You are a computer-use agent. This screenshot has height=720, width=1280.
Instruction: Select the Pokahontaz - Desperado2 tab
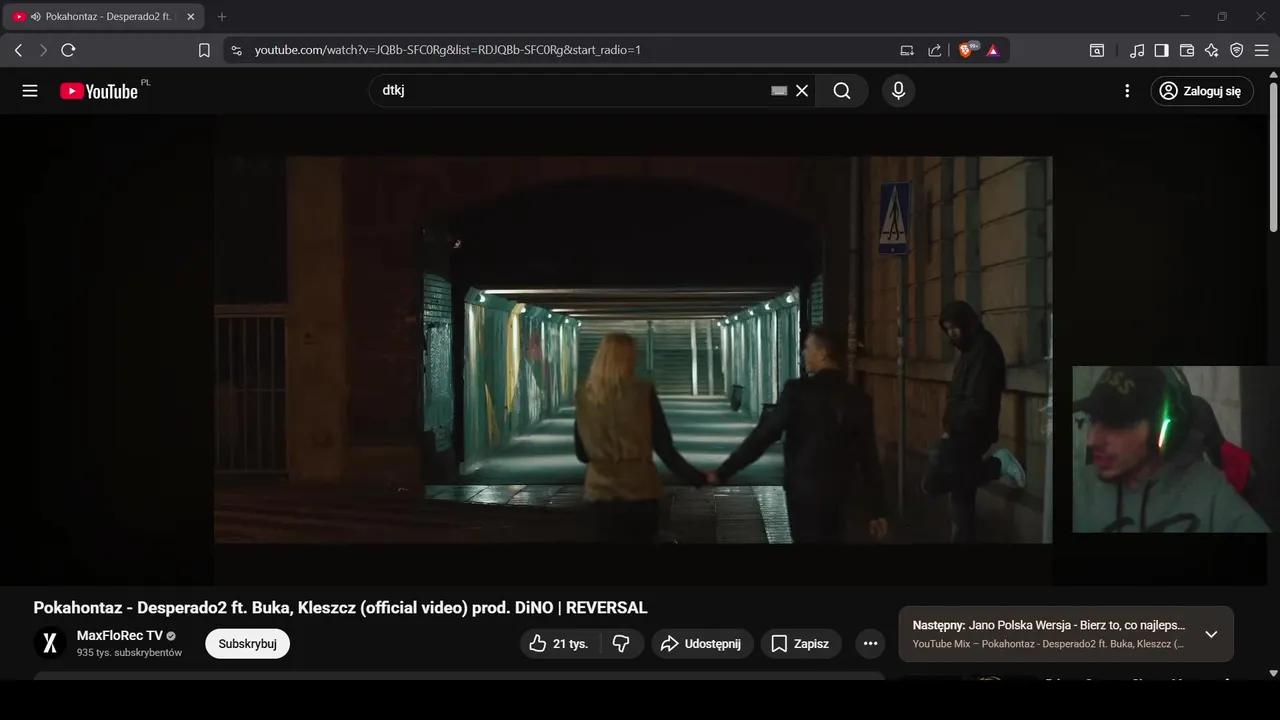[105, 17]
